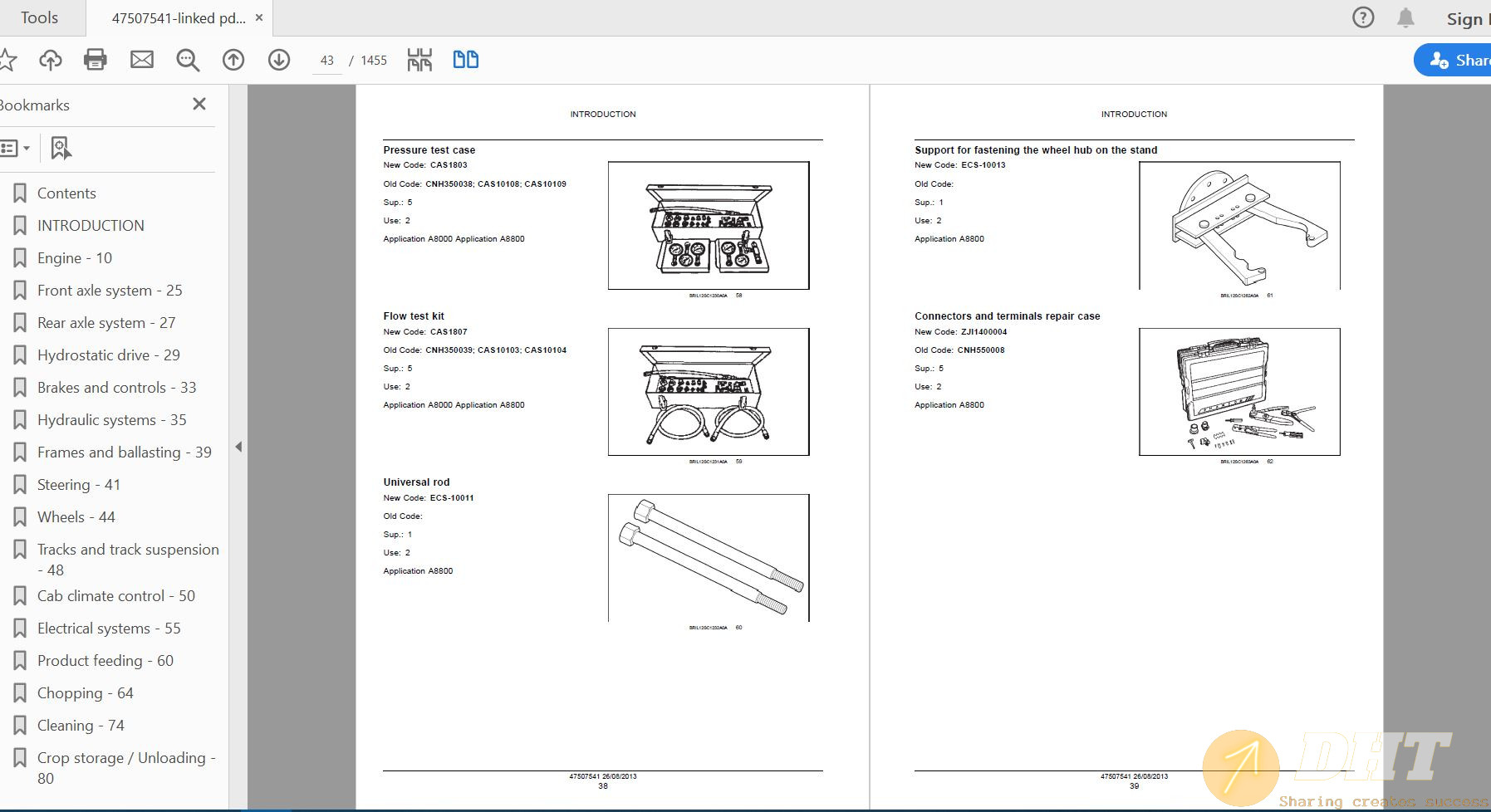Open the notifications bell
1491x812 pixels.
click(1407, 17)
